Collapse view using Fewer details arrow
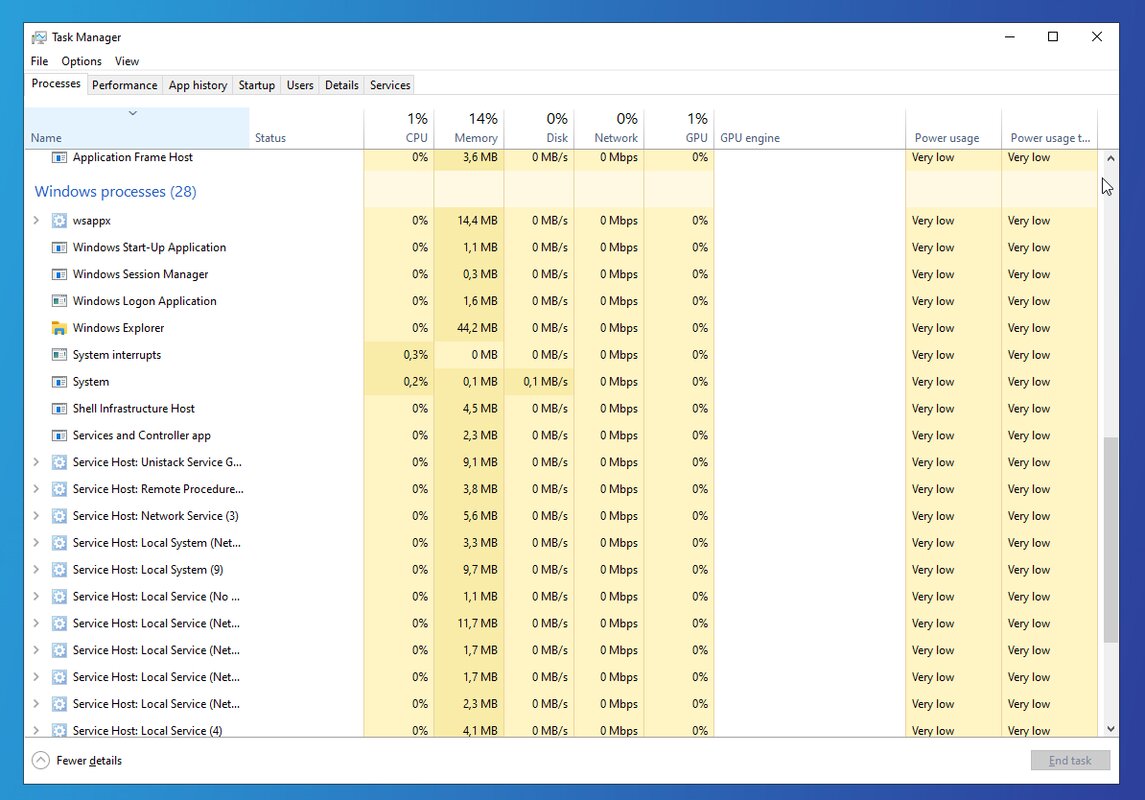 click(40, 761)
